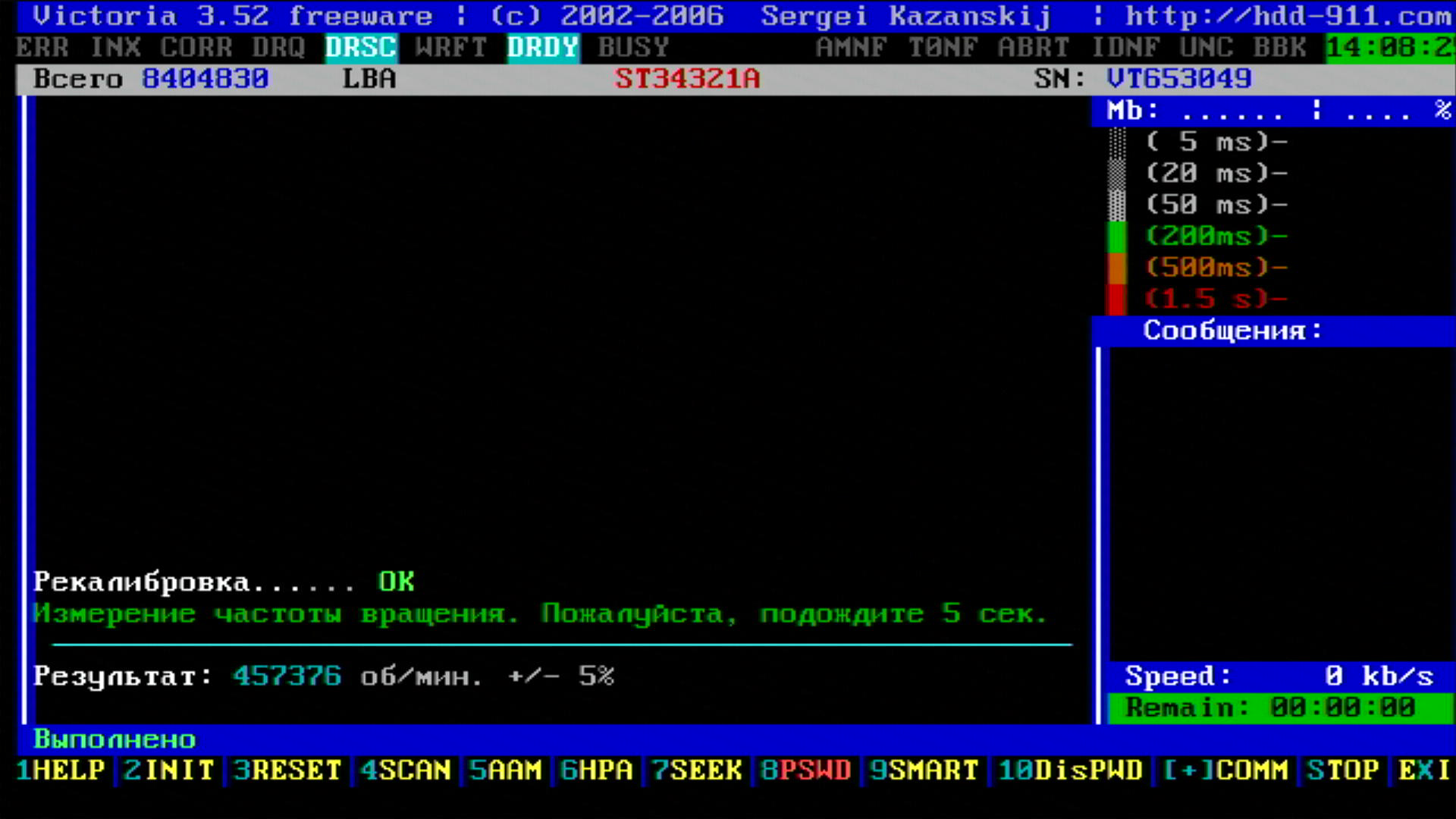Screen dimensions: 1456x819
Task: Select 10DisPWD password disable item
Action: point(1070,770)
